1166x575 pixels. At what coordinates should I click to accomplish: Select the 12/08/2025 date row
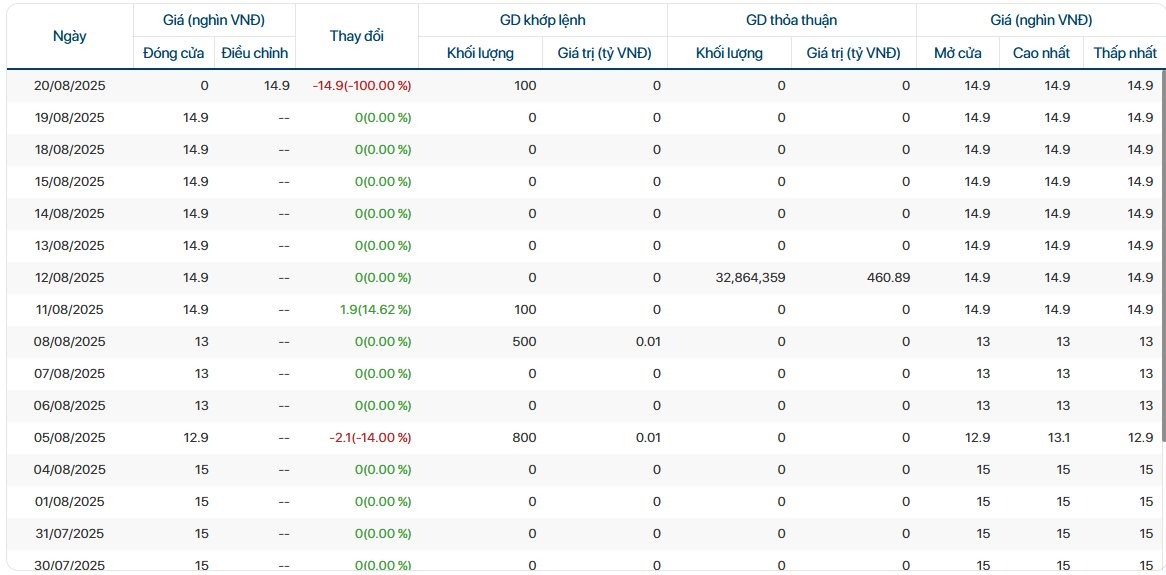coord(70,278)
